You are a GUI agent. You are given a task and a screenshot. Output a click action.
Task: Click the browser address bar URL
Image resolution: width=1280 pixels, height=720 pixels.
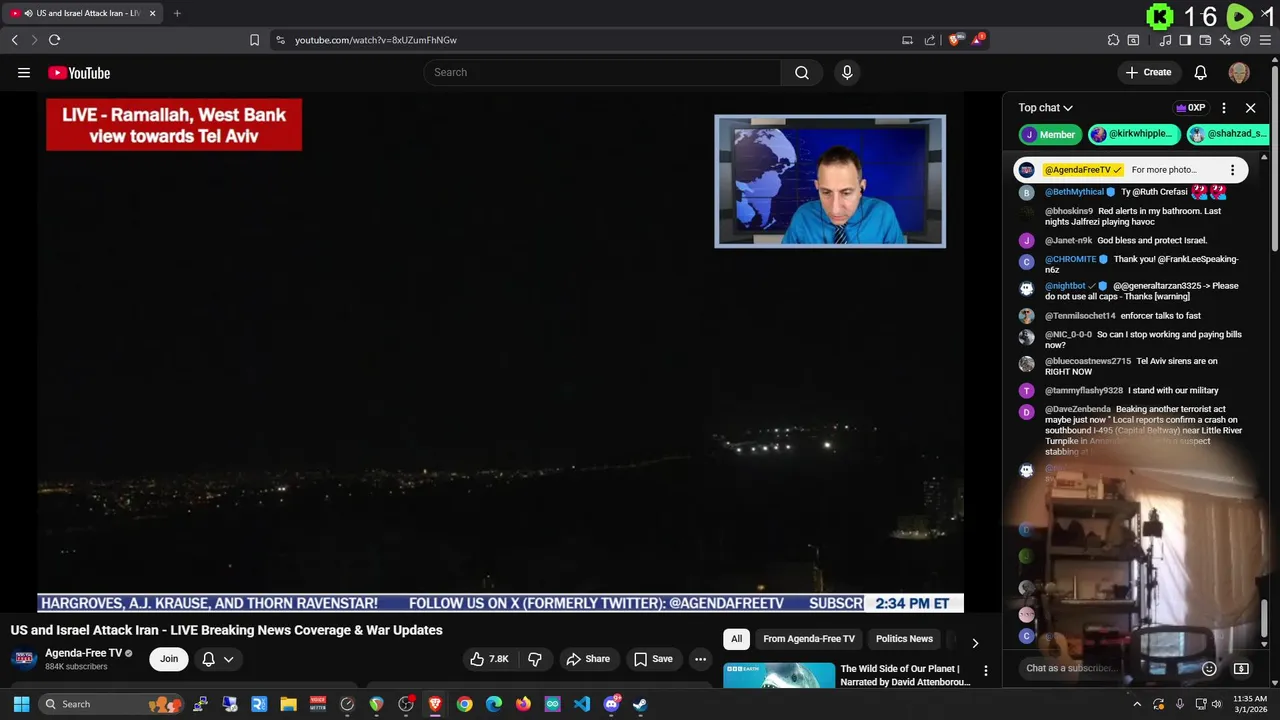click(x=376, y=40)
